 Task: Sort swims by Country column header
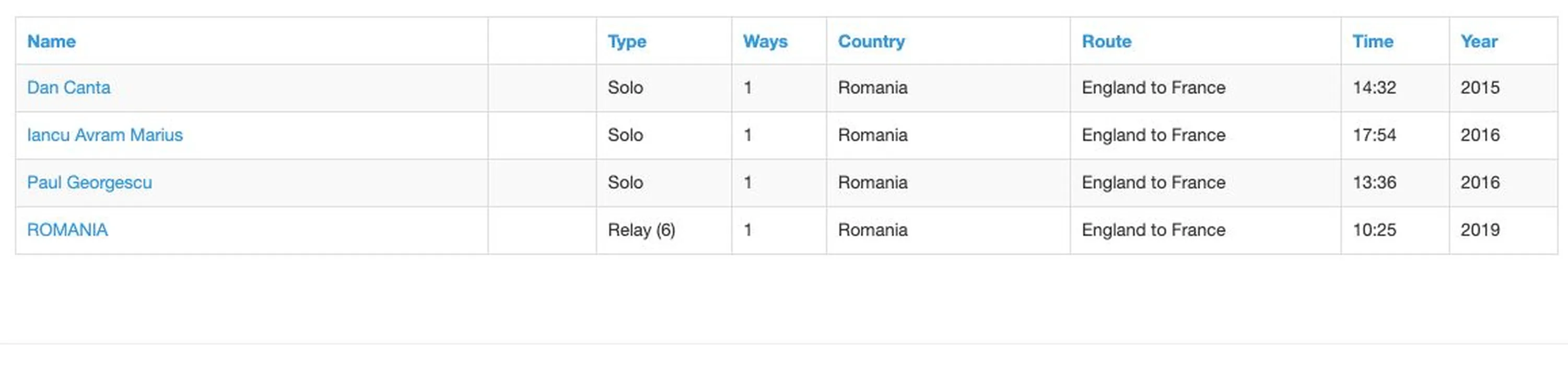point(871,41)
